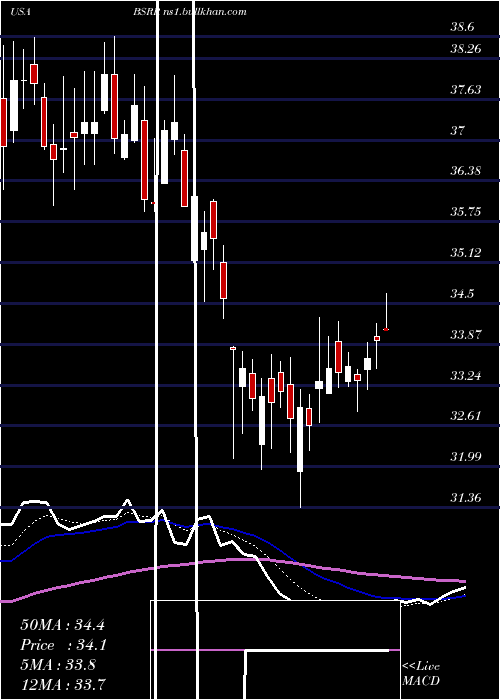This screenshot has height=700, width=500.
Task: Click the 50MA : 34.4 readout
Action: (62, 625)
